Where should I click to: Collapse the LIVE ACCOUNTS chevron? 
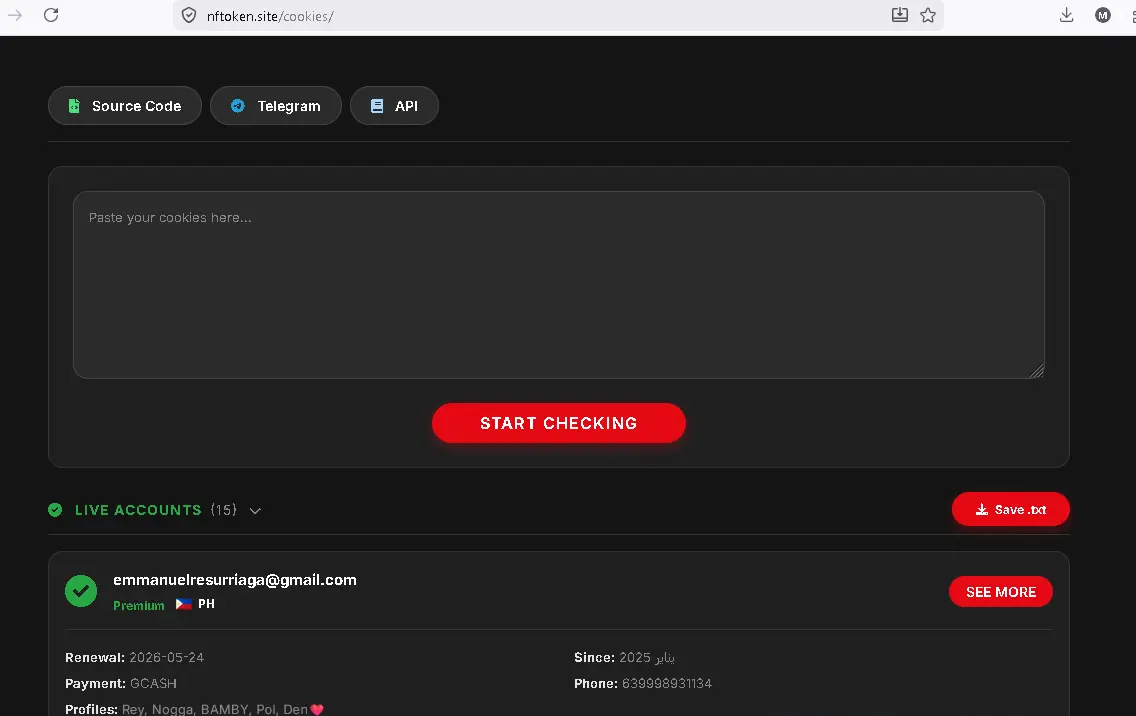tap(255, 510)
